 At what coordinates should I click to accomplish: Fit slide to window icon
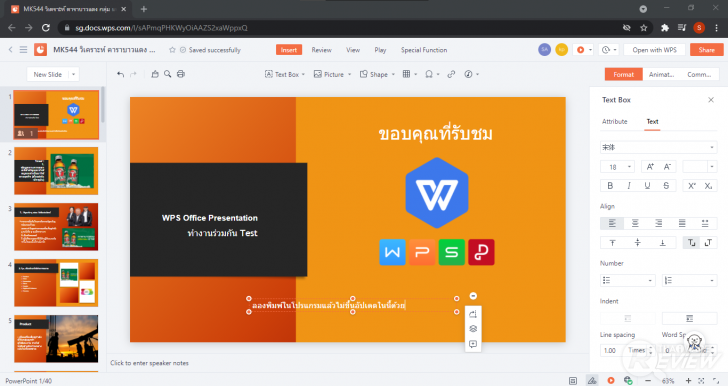tap(701, 380)
